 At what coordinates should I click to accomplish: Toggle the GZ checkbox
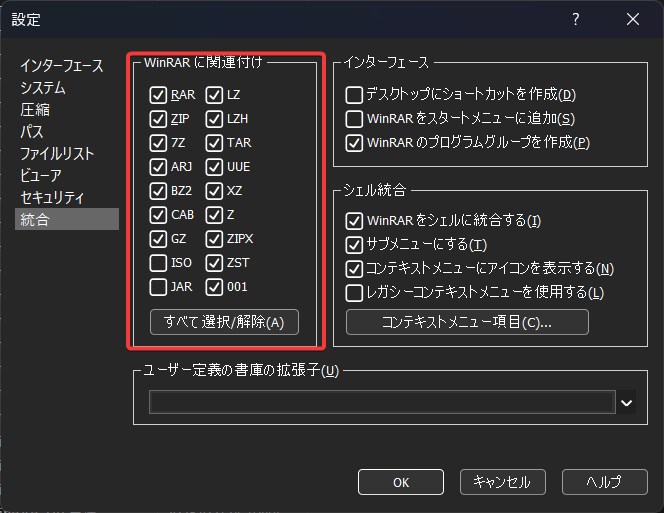point(158,239)
